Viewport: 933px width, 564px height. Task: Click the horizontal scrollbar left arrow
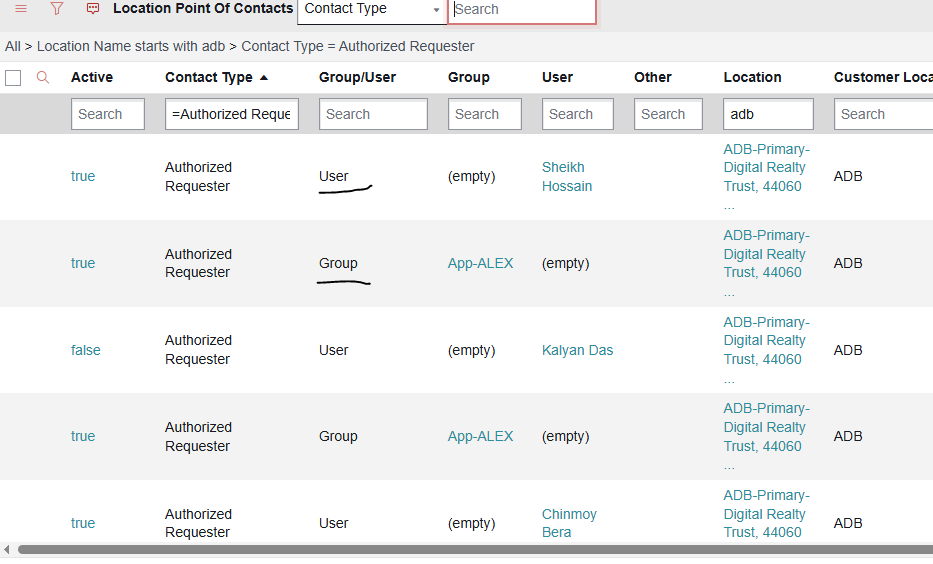tap(8, 549)
